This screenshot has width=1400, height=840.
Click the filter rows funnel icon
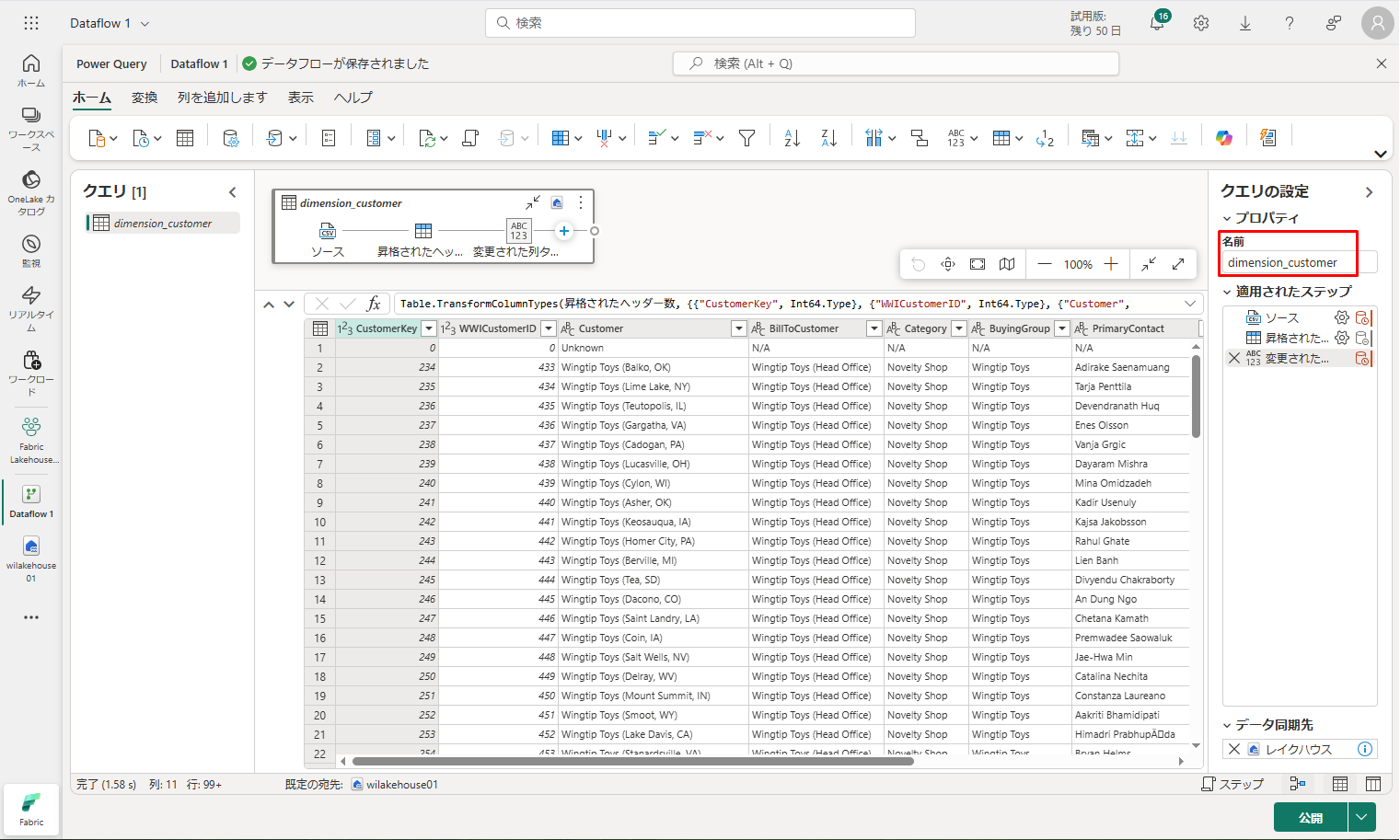click(x=747, y=138)
